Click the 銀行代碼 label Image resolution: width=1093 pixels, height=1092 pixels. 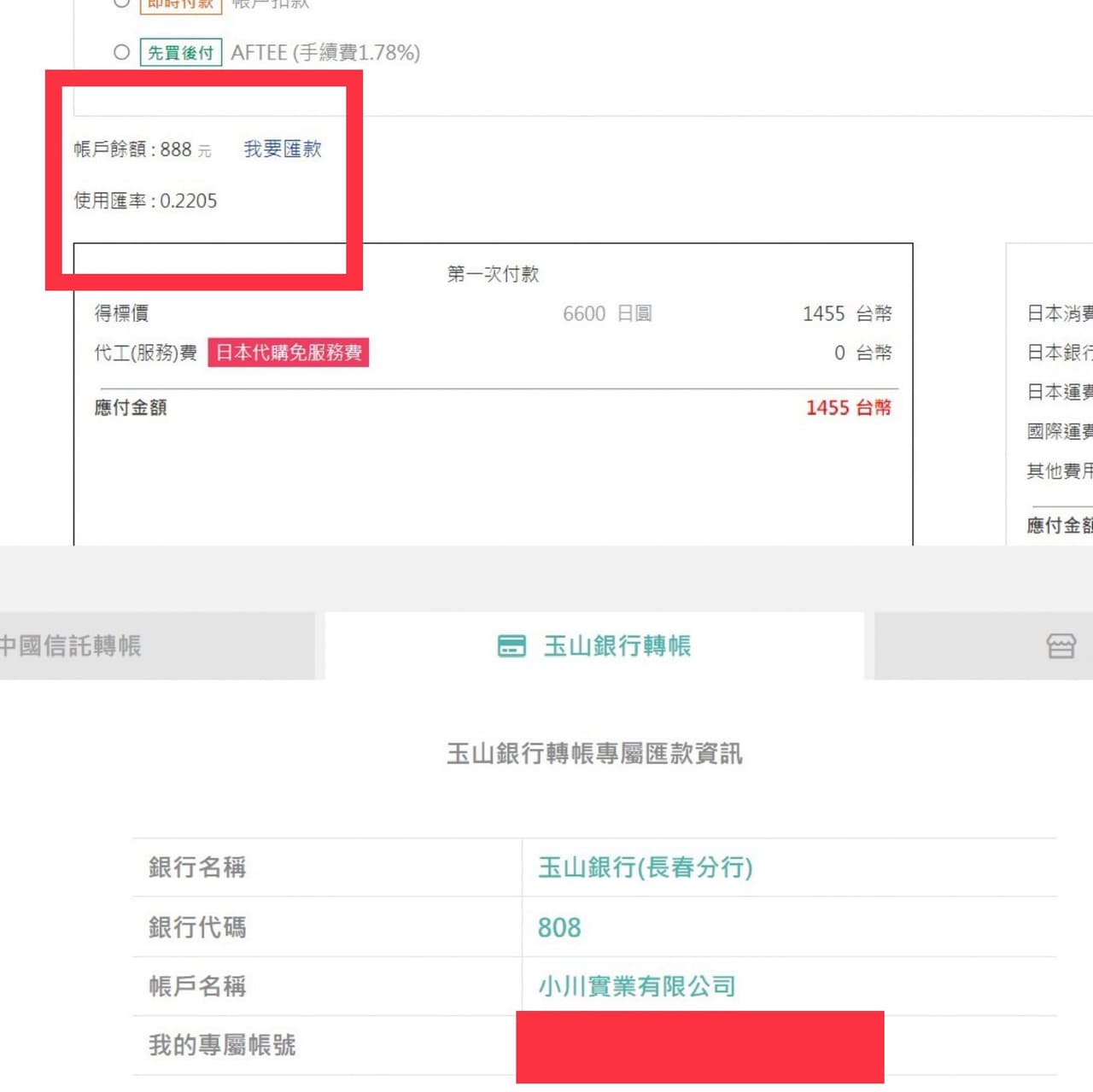(x=197, y=927)
